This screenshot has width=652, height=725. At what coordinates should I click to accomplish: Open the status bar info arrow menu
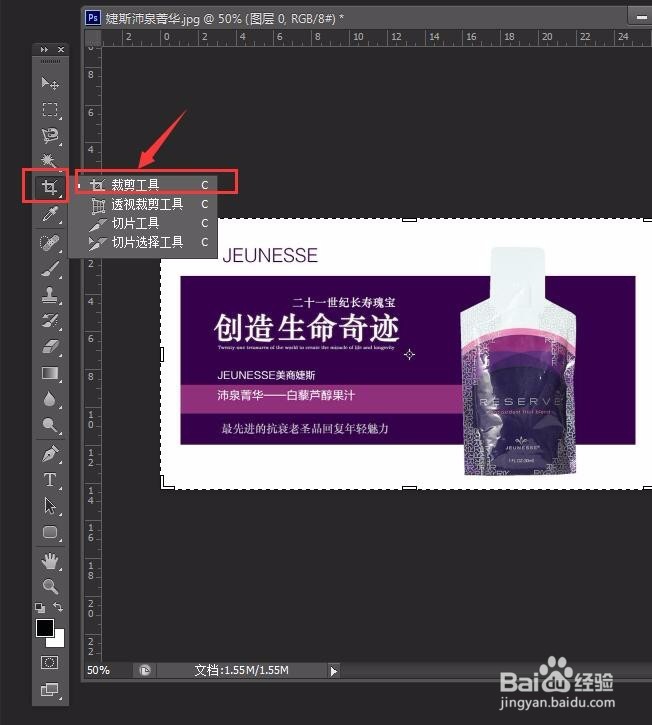pyautogui.click(x=333, y=671)
